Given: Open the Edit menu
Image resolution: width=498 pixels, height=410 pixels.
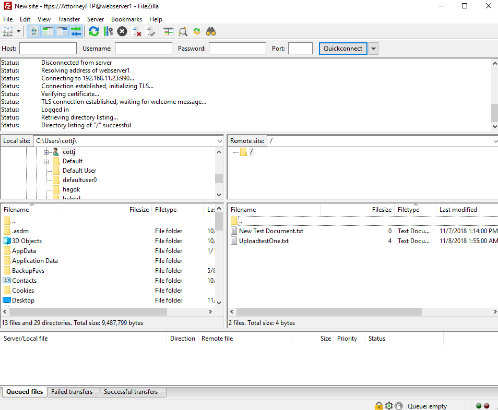Looking at the screenshot, I should 25,19.
